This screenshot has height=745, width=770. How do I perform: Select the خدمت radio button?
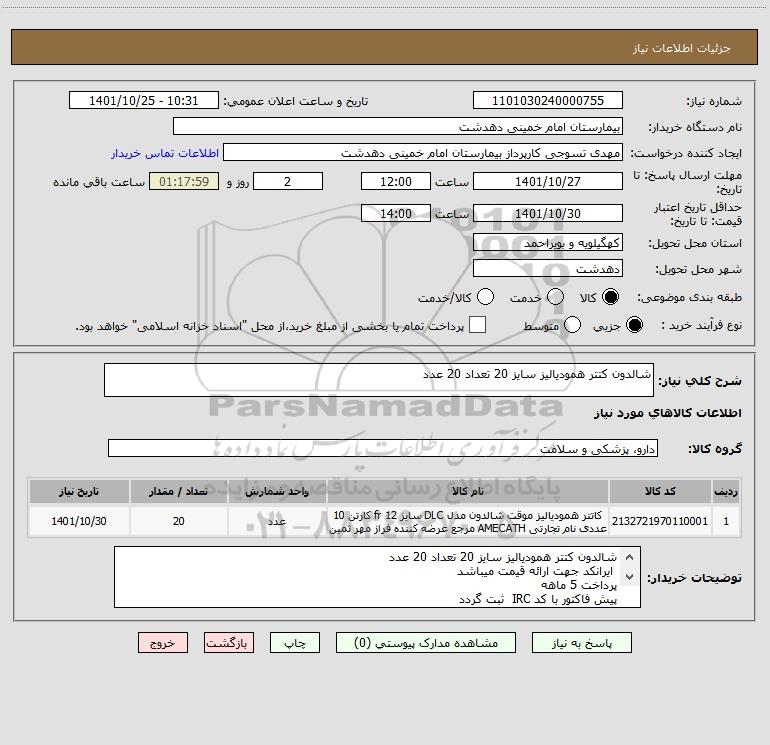pos(555,297)
